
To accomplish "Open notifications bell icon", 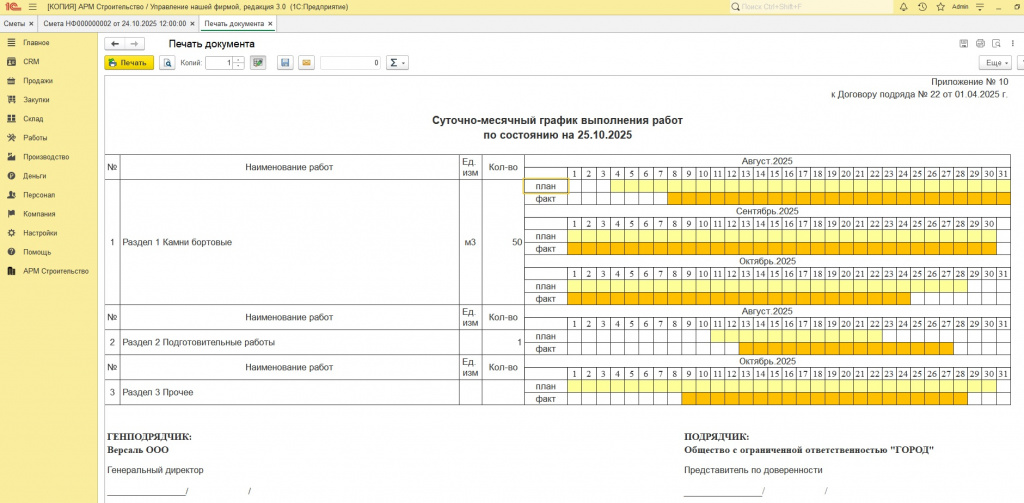I will (904, 6).
